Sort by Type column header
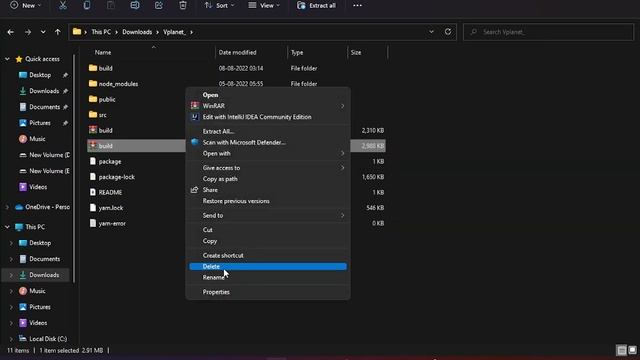The height and width of the screenshot is (360, 640). [297, 52]
